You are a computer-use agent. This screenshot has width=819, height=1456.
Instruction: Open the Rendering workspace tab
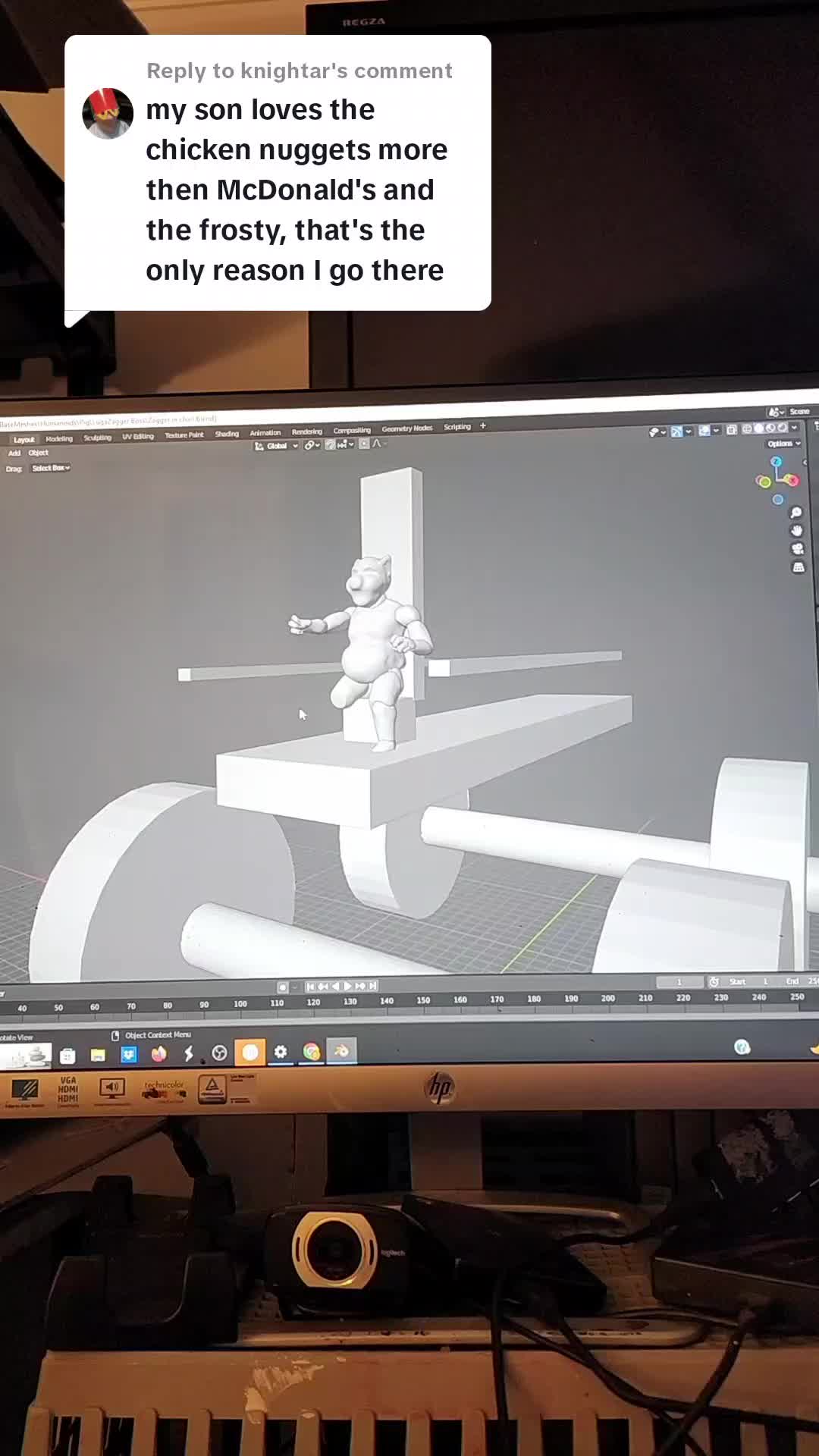click(307, 431)
